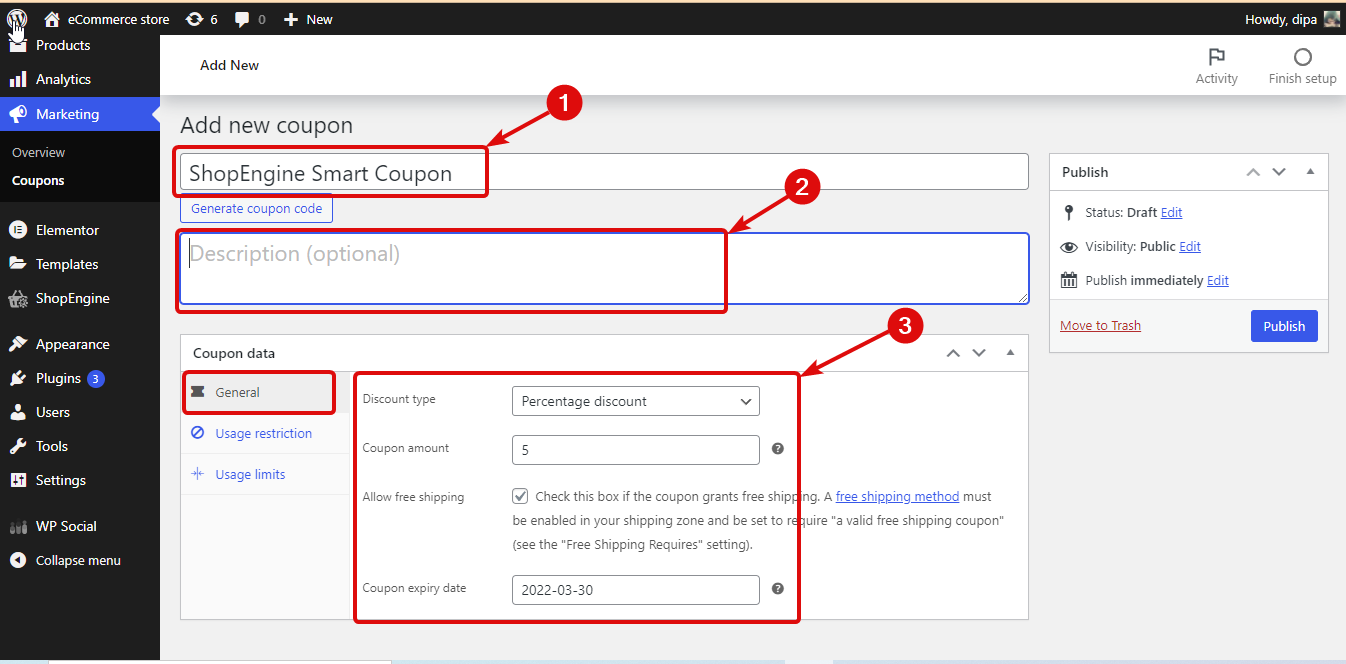Move the Publish box down
1346x664 pixels.
[x=1279, y=172]
